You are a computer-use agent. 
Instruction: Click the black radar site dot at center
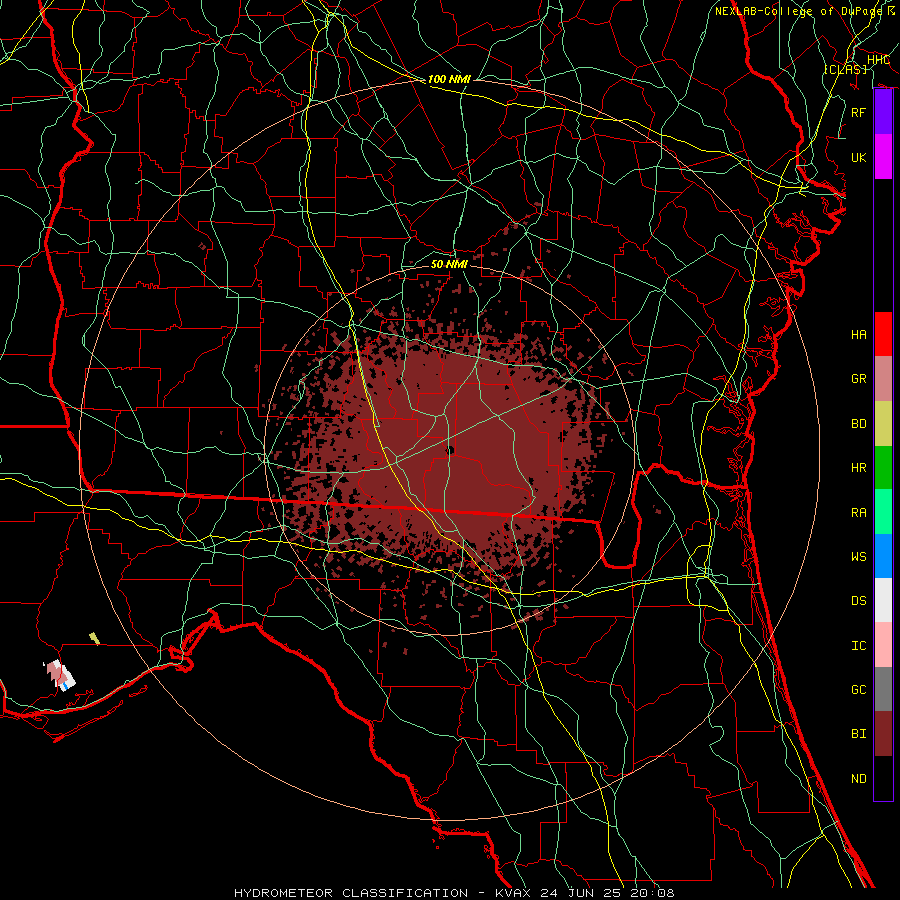pos(451,451)
